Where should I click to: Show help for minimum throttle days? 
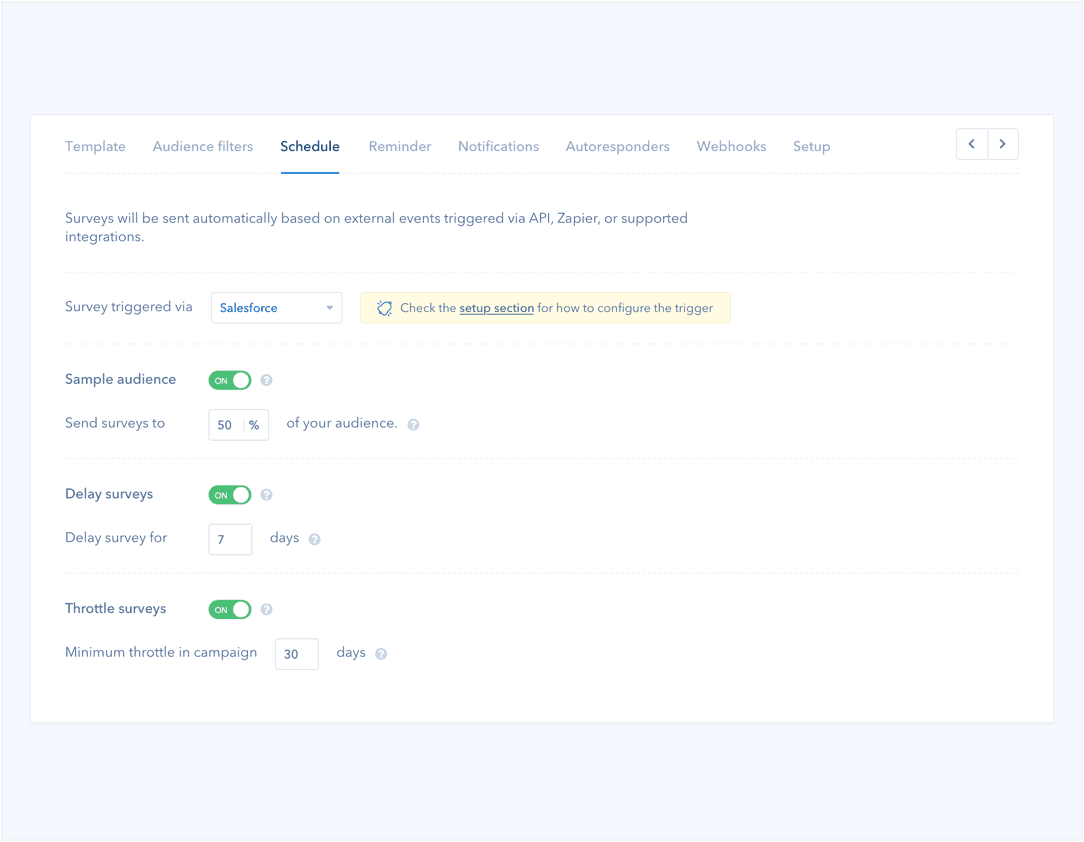[x=381, y=654]
